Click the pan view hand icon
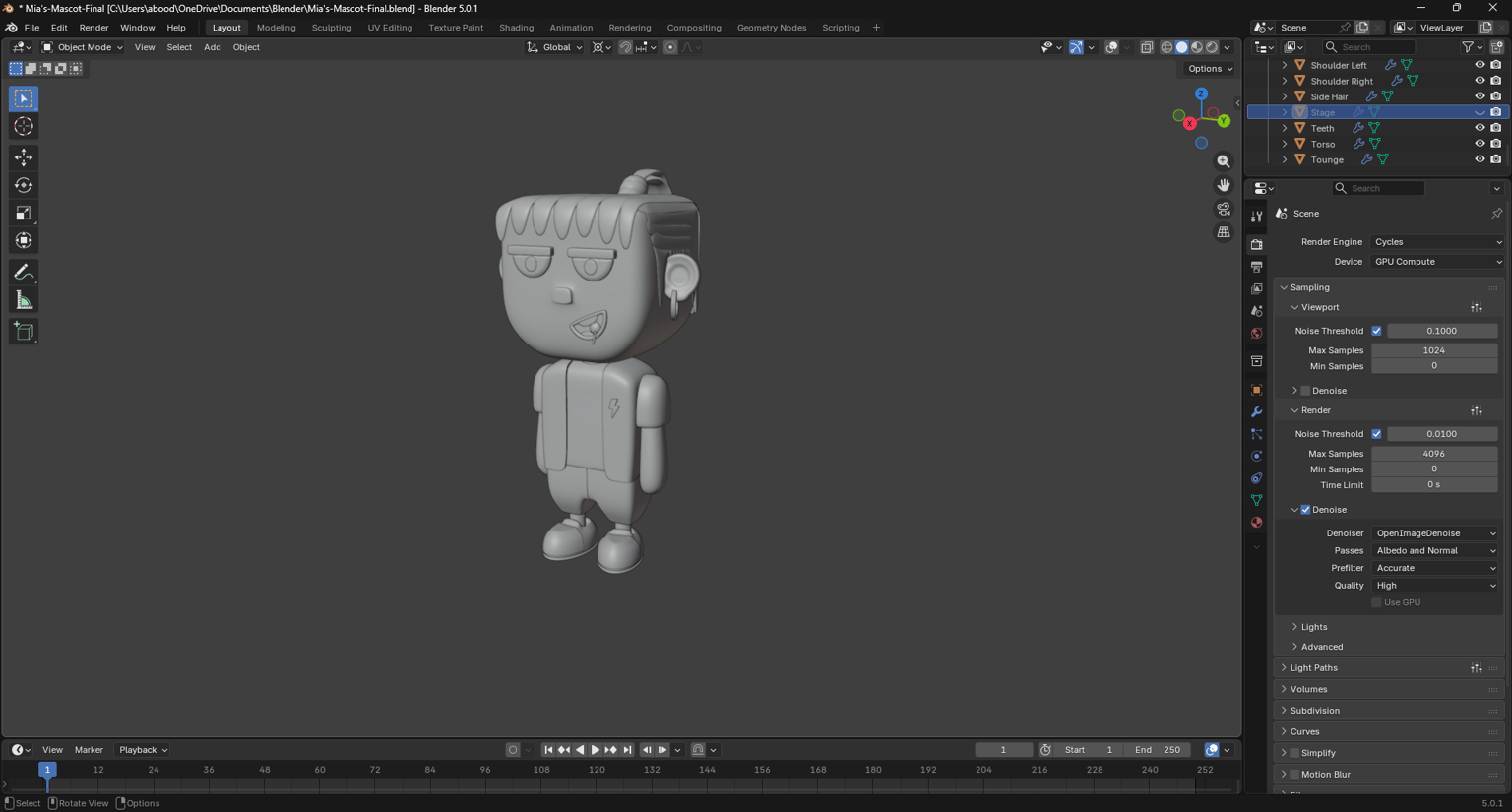Viewport: 1512px width, 812px height. pos(1224,185)
